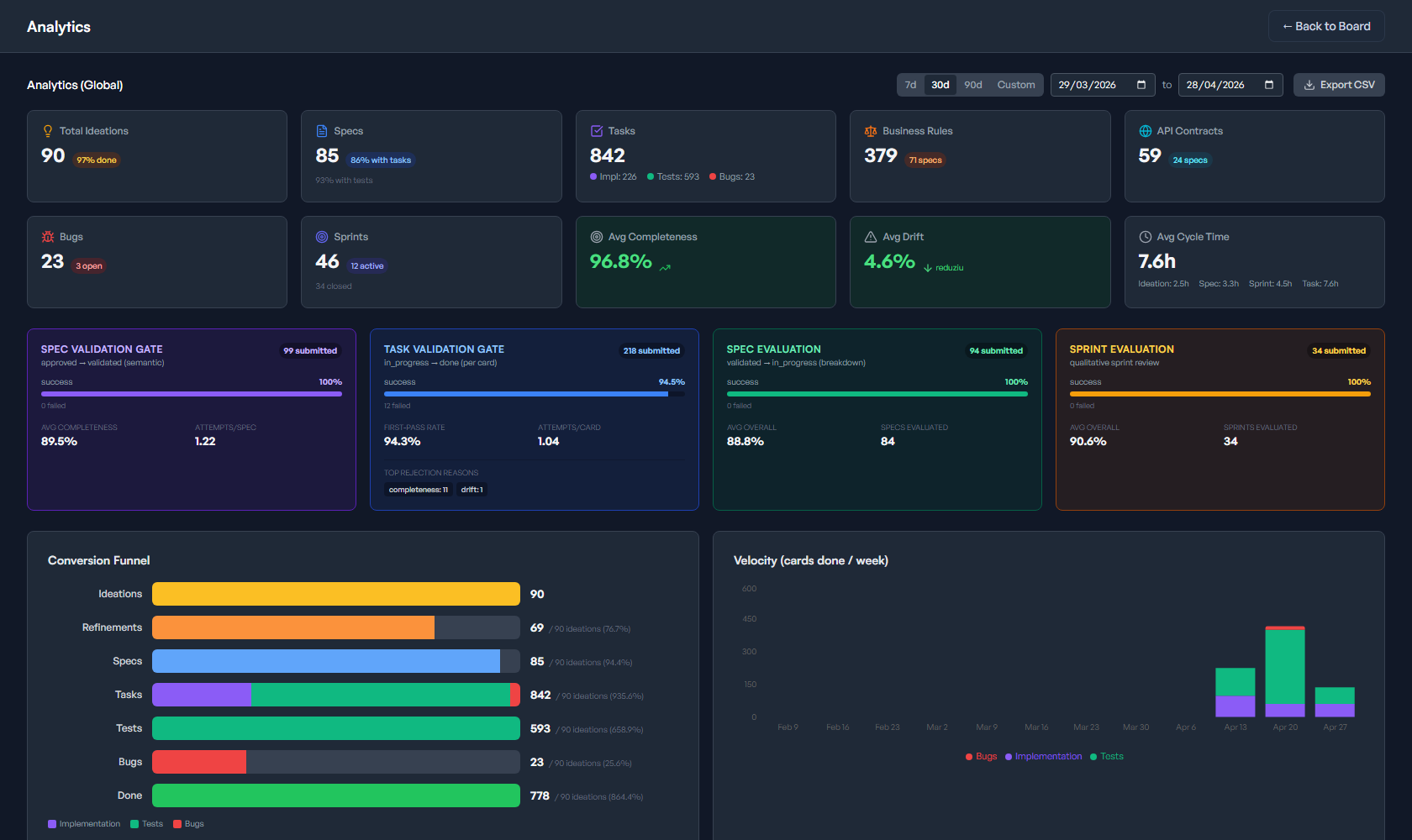This screenshot has height=840, width=1412.
Task: Click inside the 29/03/2026 date input field
Action: (1088, 84)
